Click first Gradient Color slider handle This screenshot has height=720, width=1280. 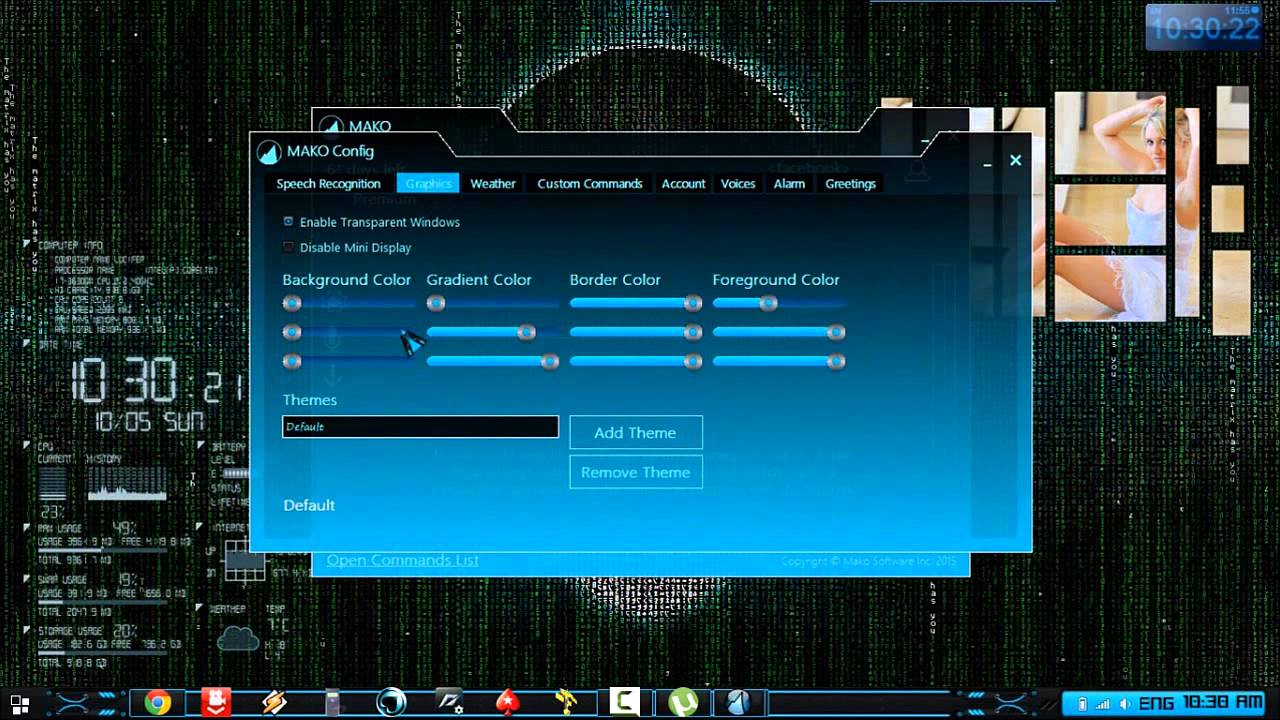coord(436,303)
